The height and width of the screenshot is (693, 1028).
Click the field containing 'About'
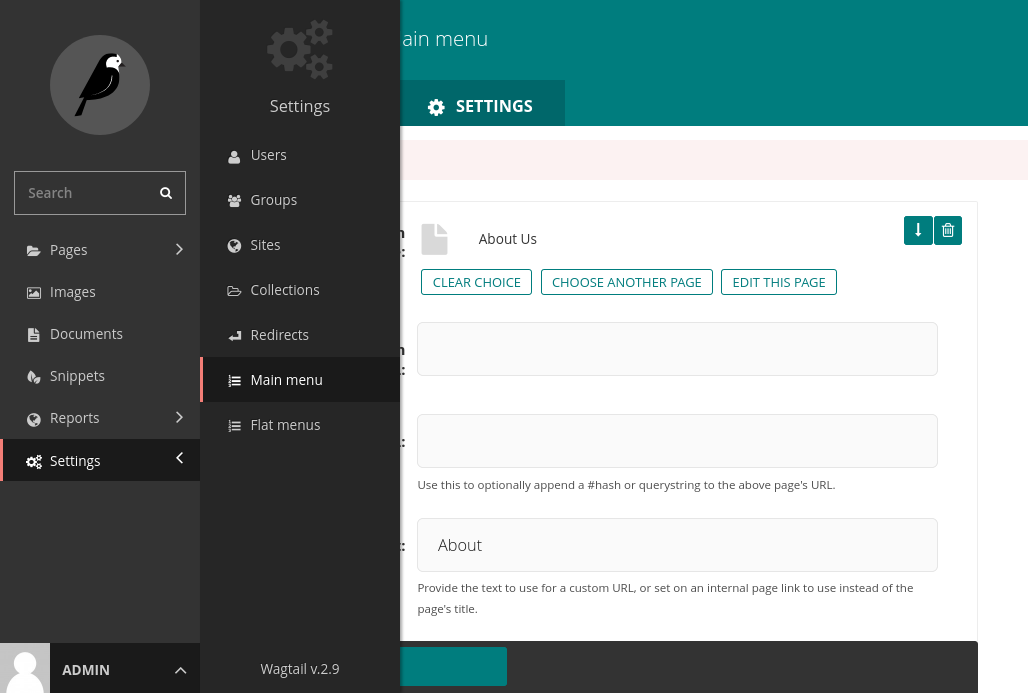[x=677, y=545]
